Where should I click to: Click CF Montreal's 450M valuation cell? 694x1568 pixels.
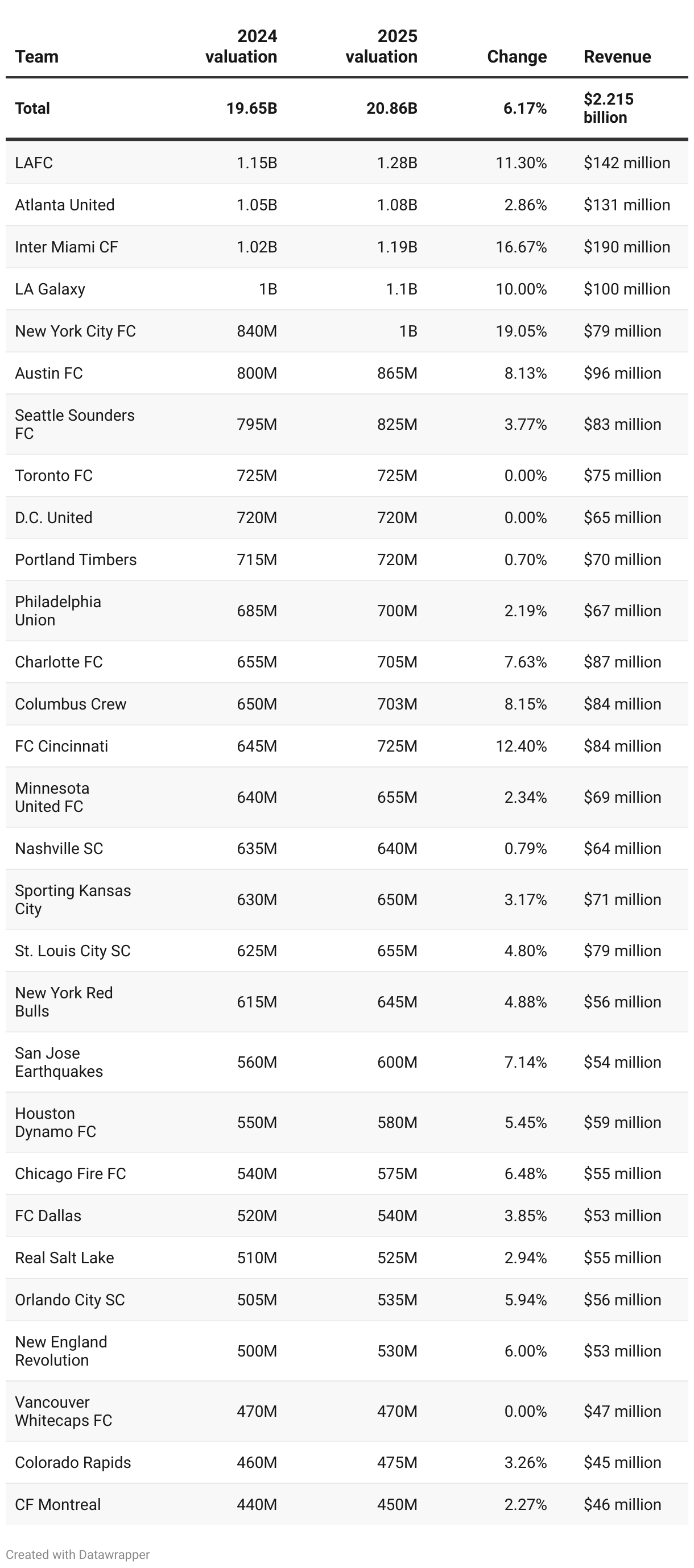[x=397, y=1504]
